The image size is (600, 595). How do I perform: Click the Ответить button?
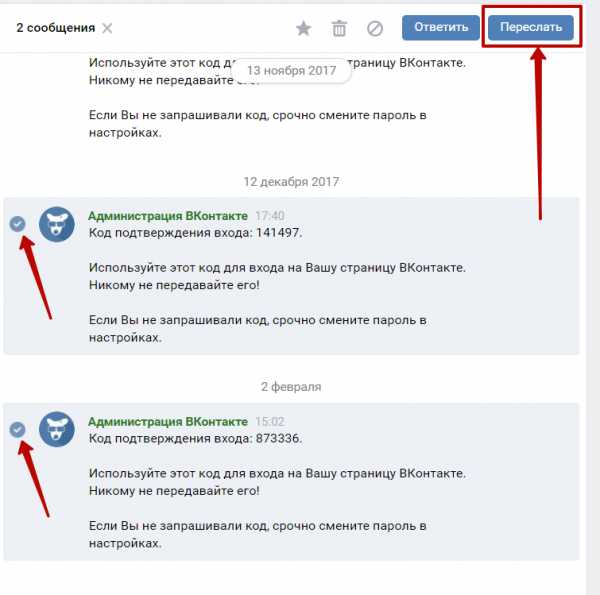pyautogui.click(x=441, y=28)
